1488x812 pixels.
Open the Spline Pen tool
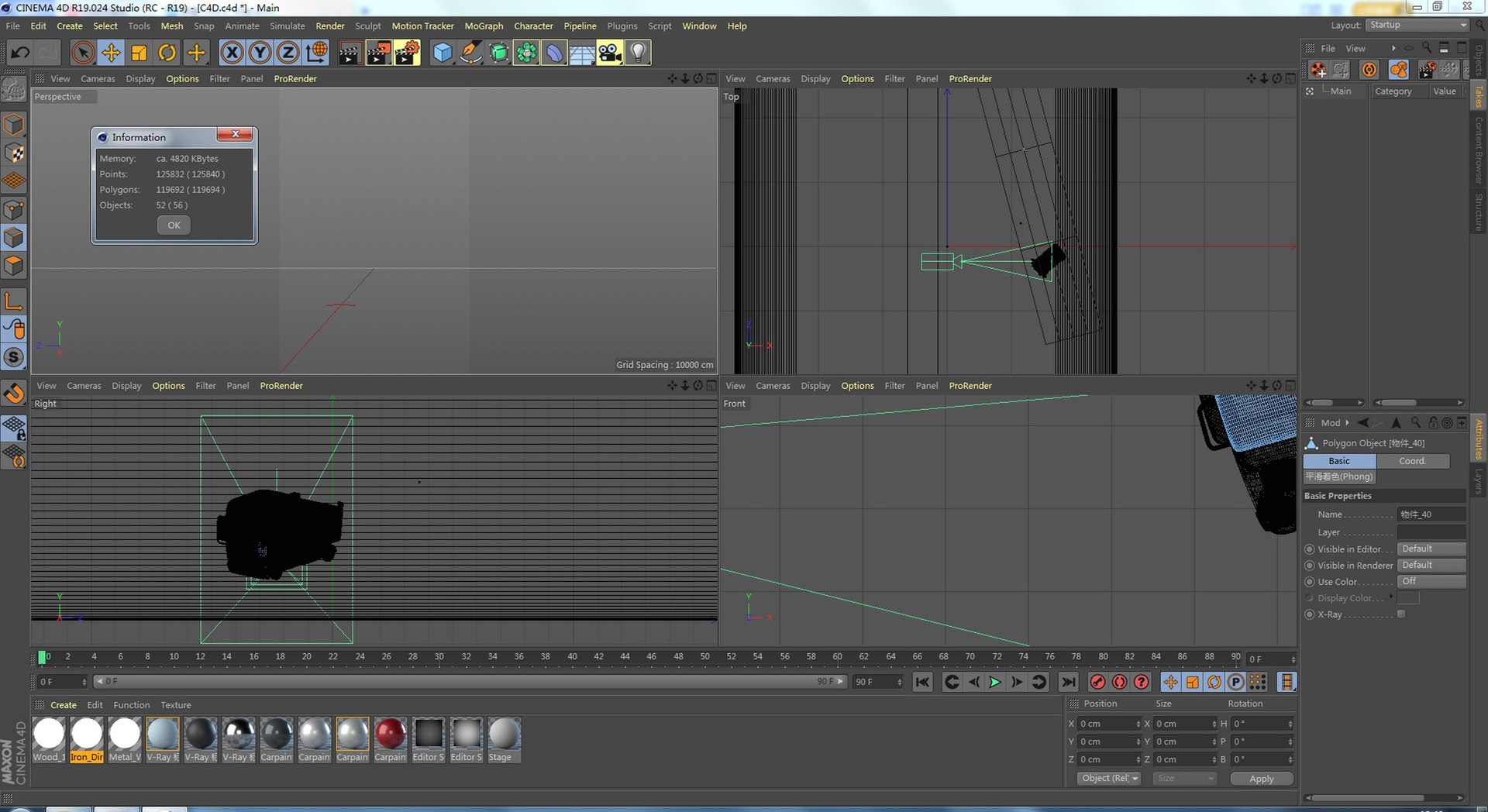click(x=470, y=53)
